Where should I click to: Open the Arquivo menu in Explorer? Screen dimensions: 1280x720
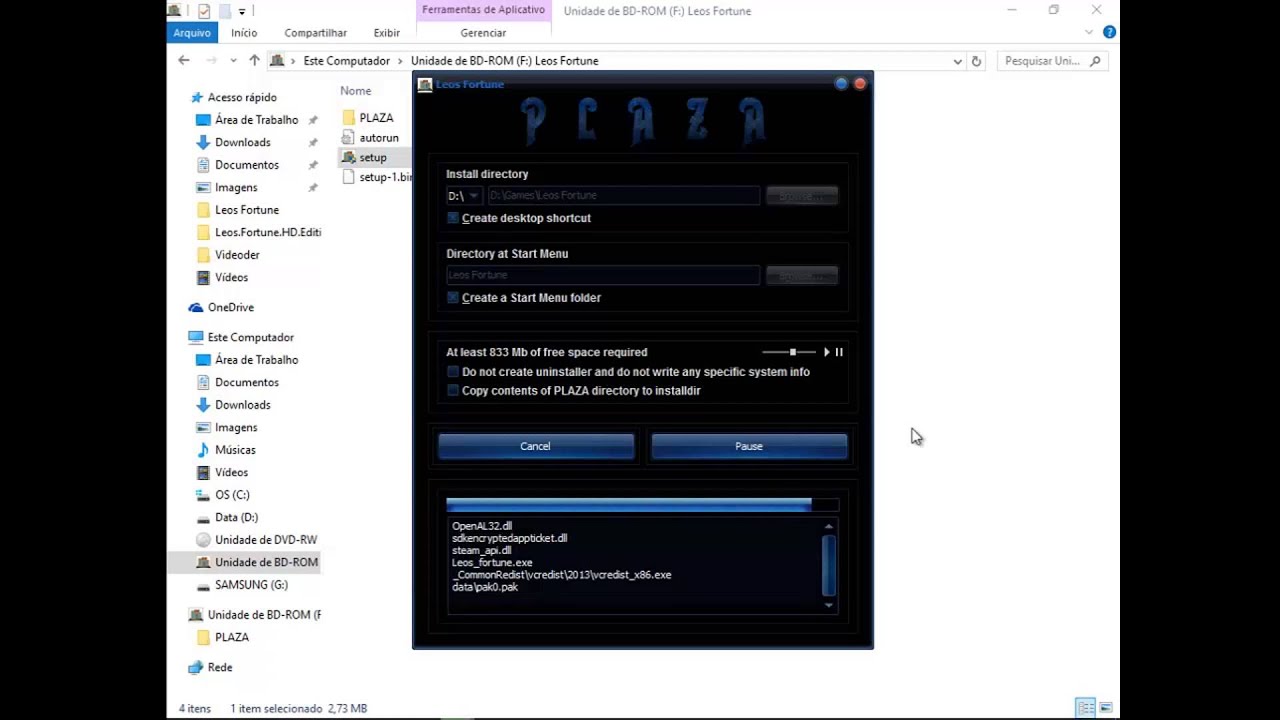(x=192, y=33)
